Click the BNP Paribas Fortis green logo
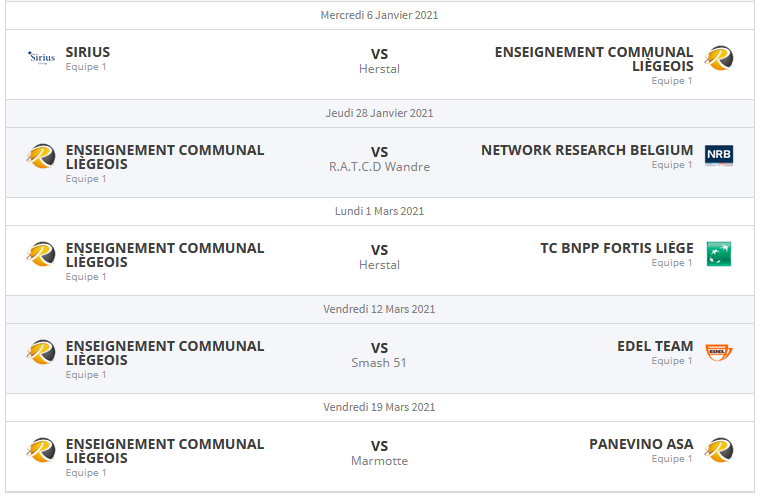Viewport: 764px width, 499px height. 719,254
